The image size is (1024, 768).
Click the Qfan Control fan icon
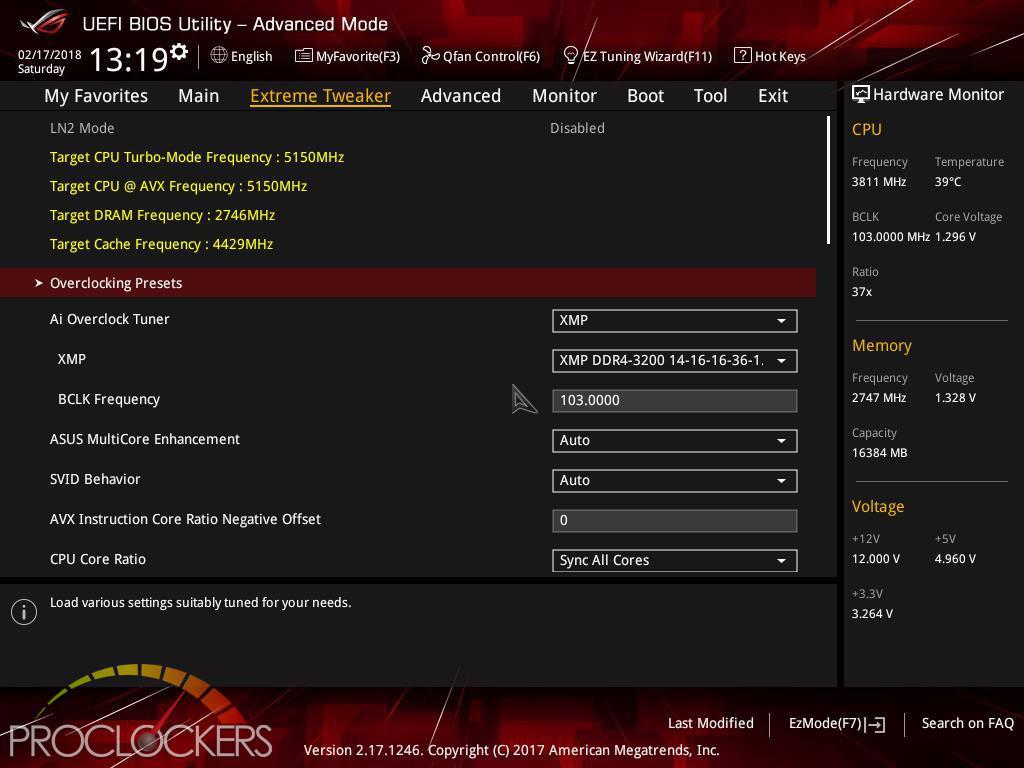(430, 56)
